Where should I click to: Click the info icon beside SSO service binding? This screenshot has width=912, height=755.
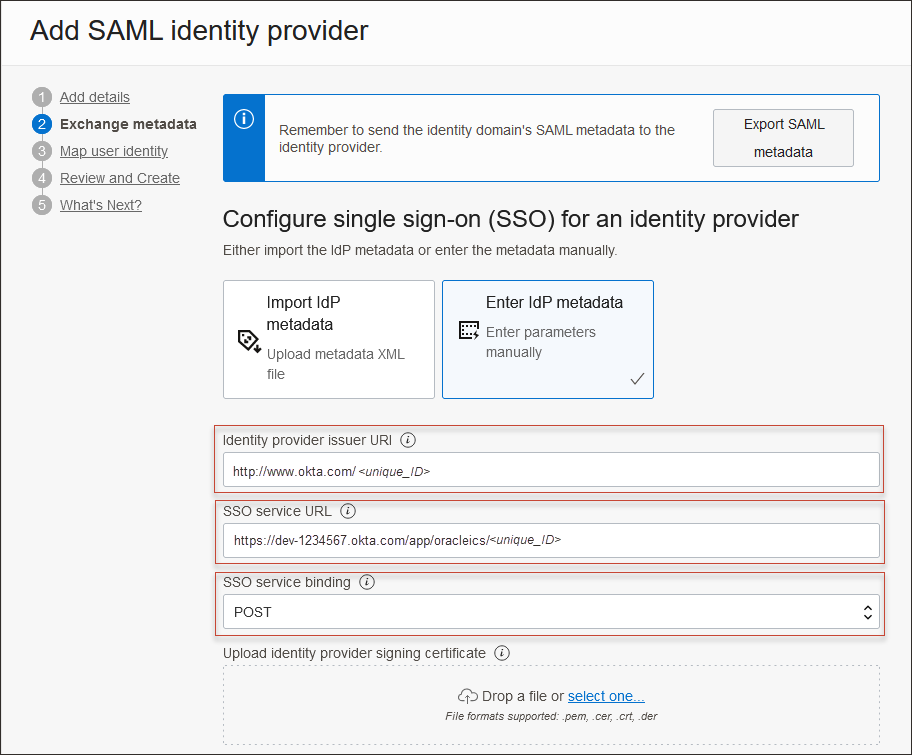[367, 581]
